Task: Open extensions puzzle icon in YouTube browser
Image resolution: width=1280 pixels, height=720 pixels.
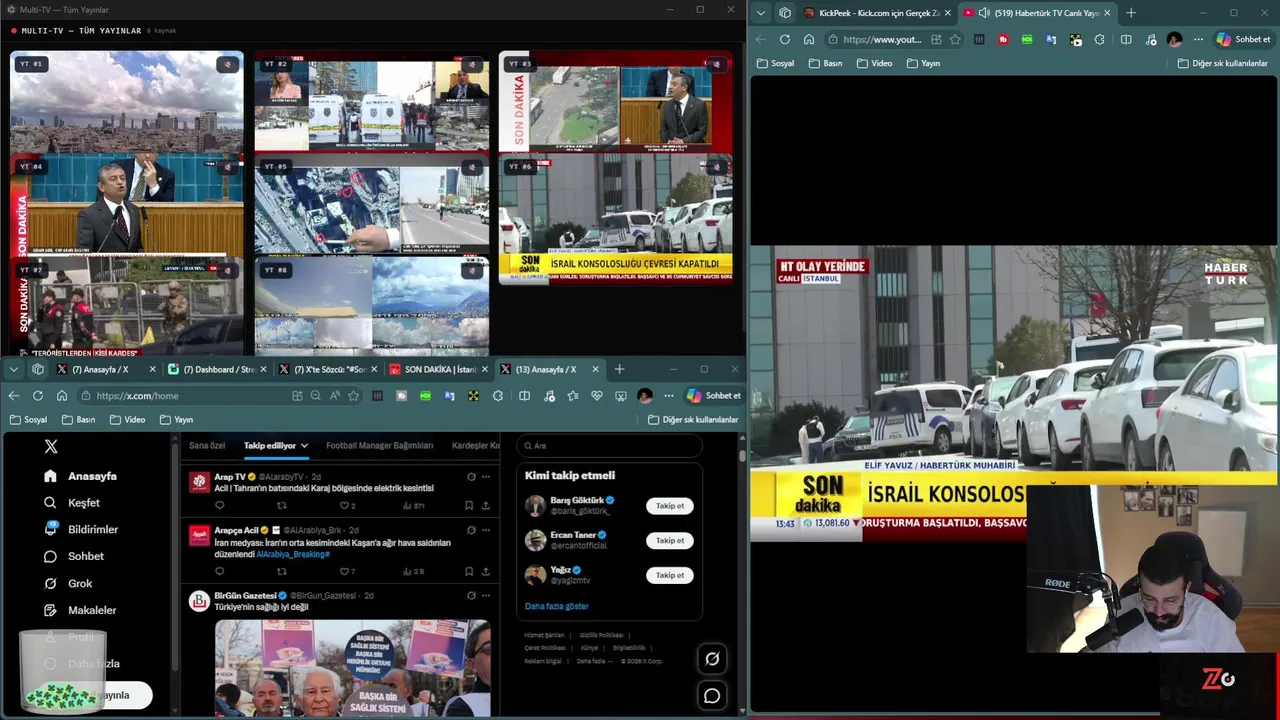Action: (x=1100, y=40)
